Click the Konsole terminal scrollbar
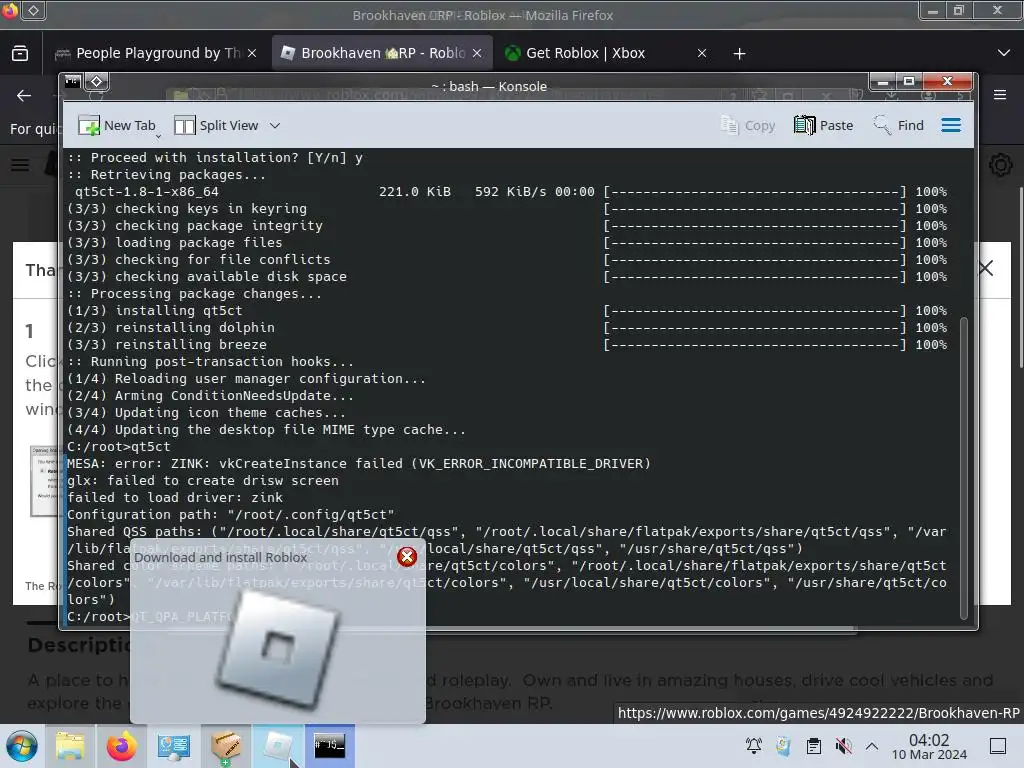1024x768 pixels. pyautogui.click(x=964, y=468)
